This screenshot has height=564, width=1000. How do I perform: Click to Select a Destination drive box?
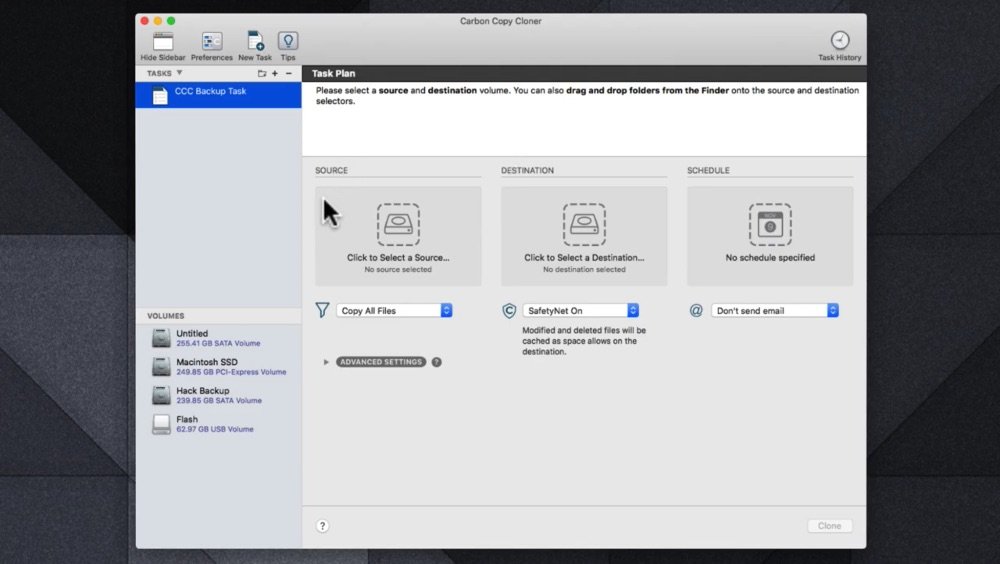point(584,237)
